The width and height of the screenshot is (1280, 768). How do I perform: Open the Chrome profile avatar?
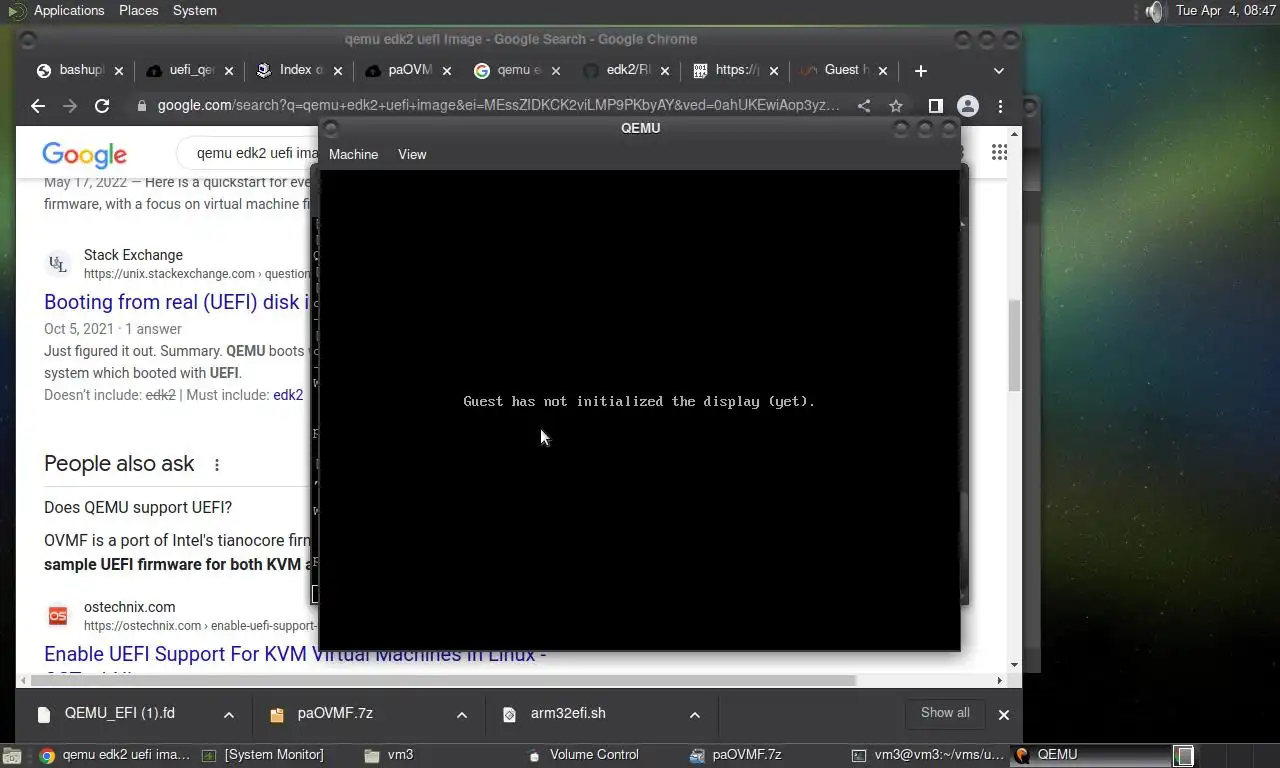pyautogui.click(x=968, y=106)
